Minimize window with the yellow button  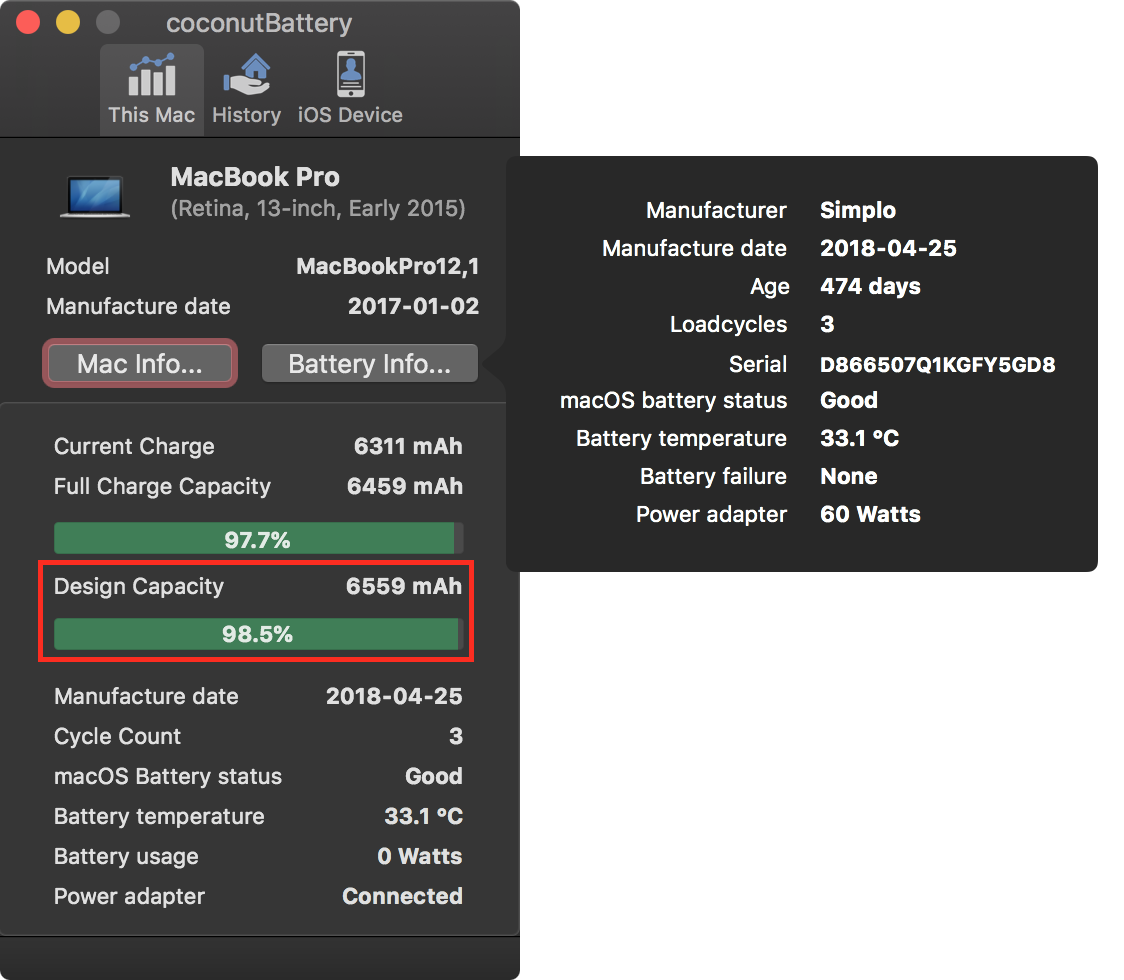point(68,22)
